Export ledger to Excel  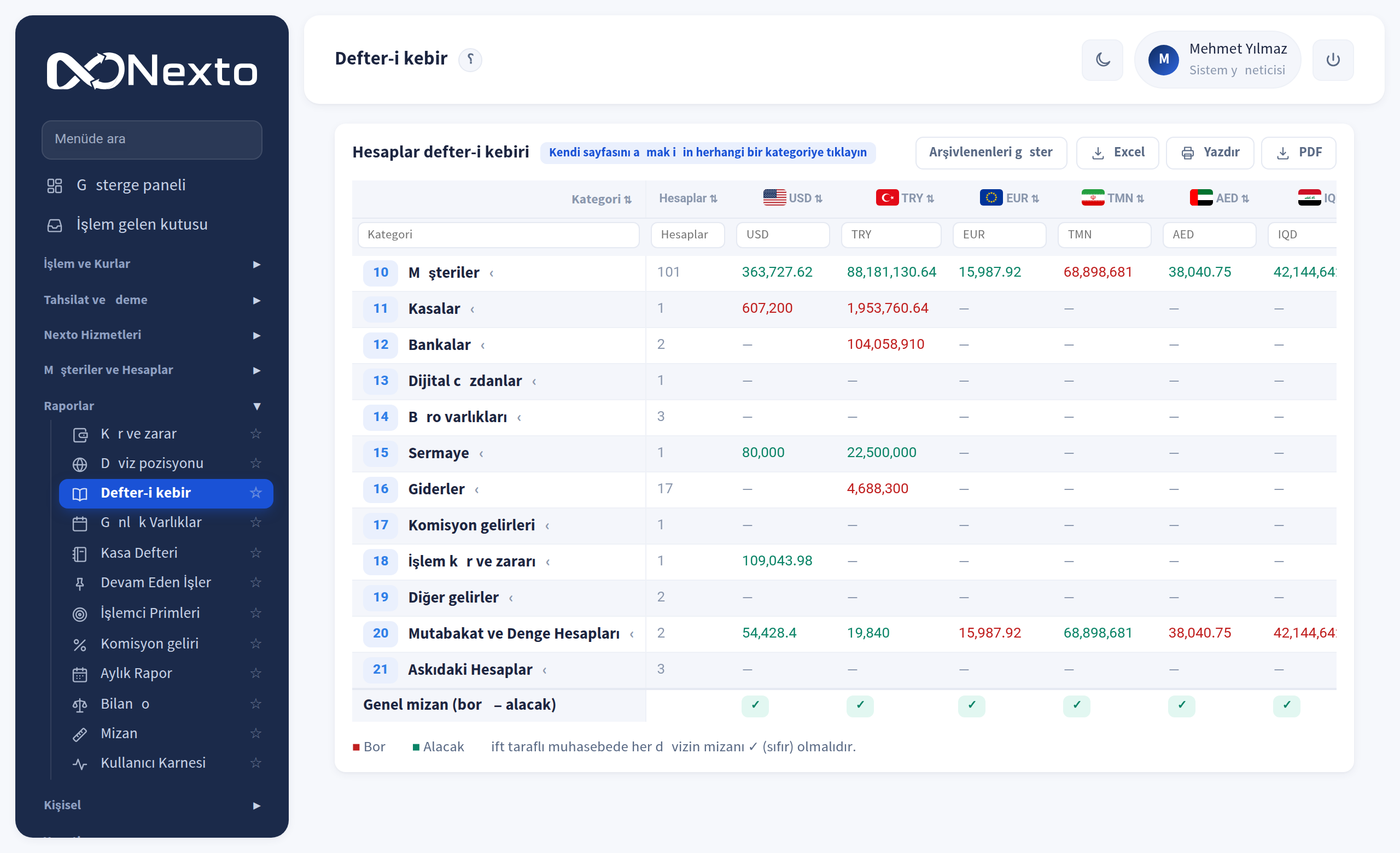click(1118, 153)
